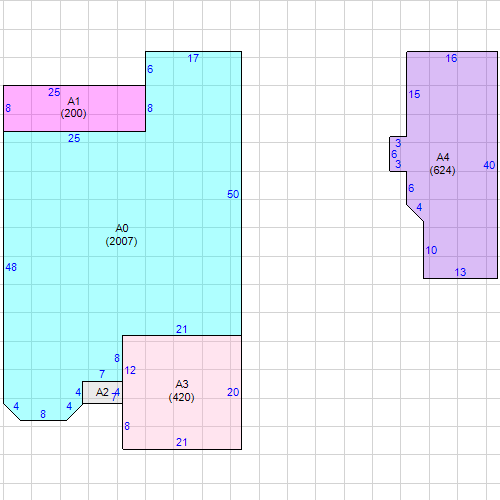Screen dimensions: 500x500
Task: Click the 7 dimension above the A2 box
Action: pyautogui.click(x=102, y=374)
